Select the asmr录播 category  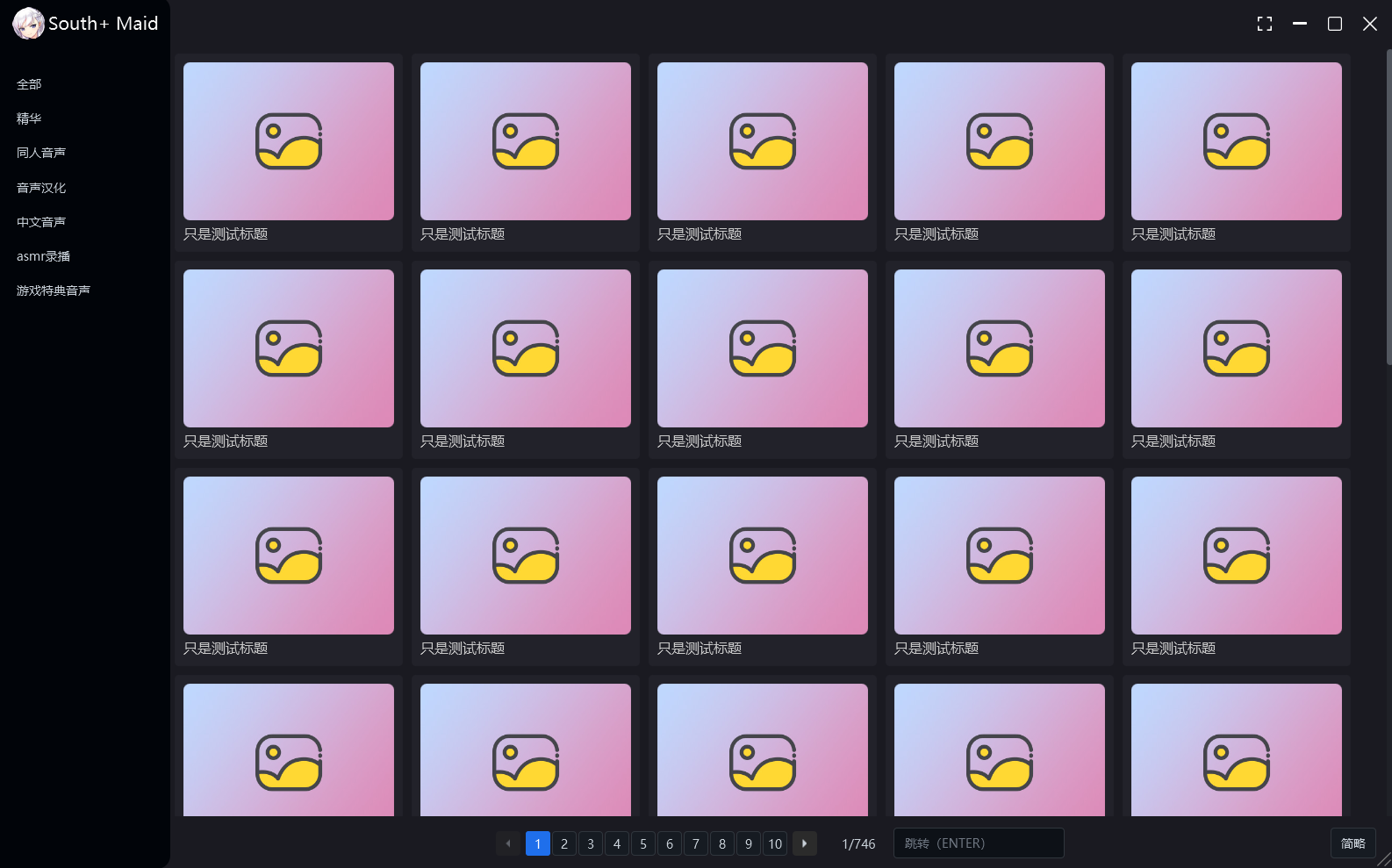tap(43, 256)
